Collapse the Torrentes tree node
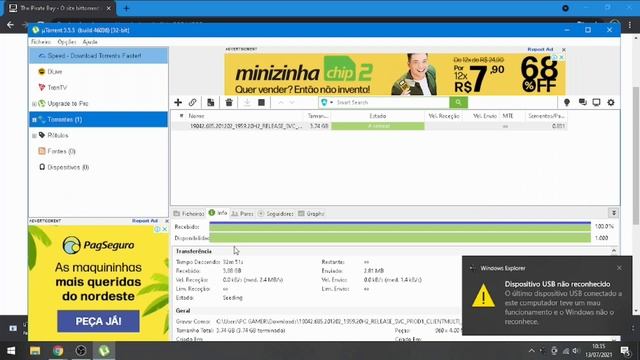640x360 pixels. tap(34, 120)
